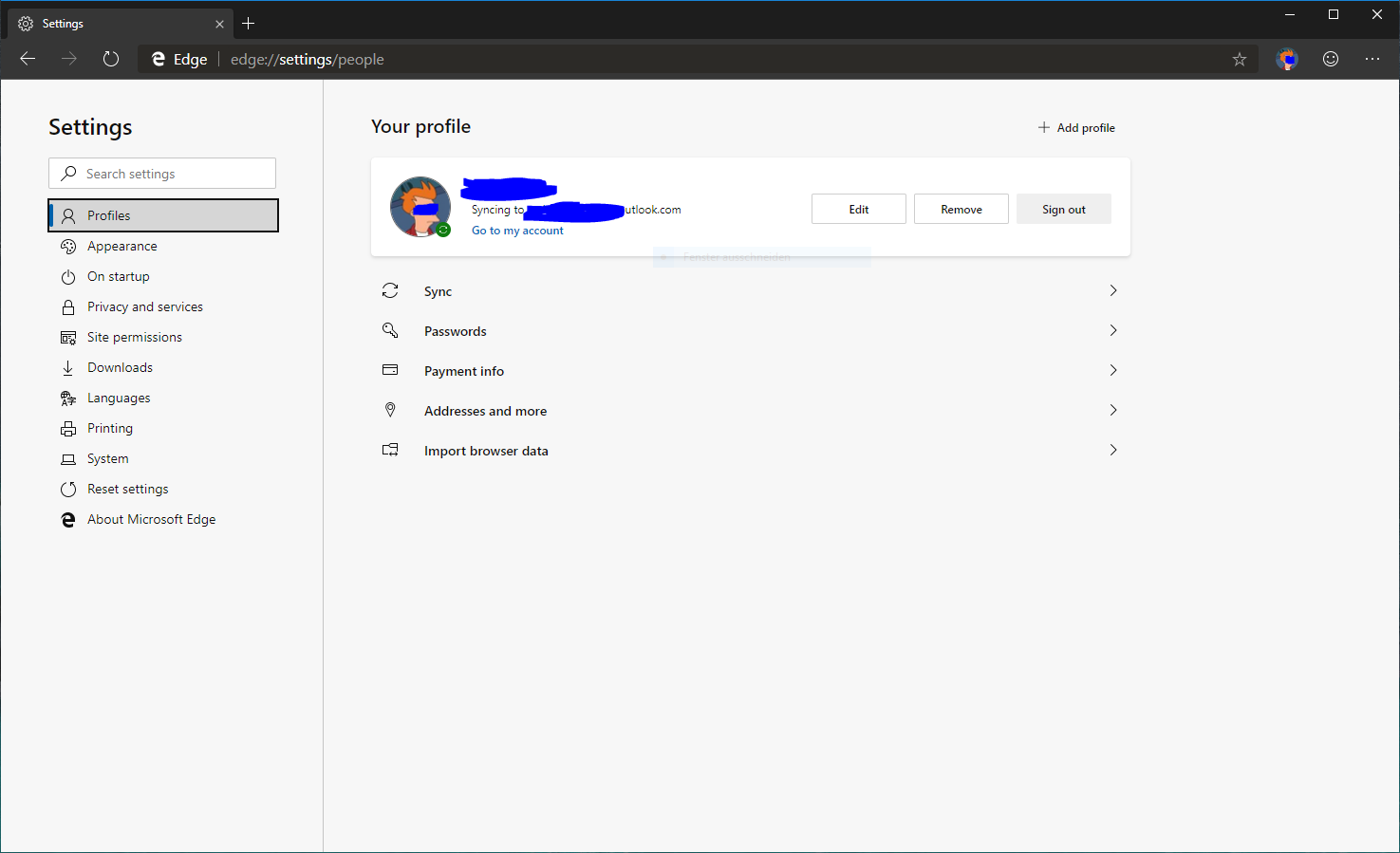The image size is (1400, 853).
Task: Open a new tab with plus icon
Action: tap(249, 24)
